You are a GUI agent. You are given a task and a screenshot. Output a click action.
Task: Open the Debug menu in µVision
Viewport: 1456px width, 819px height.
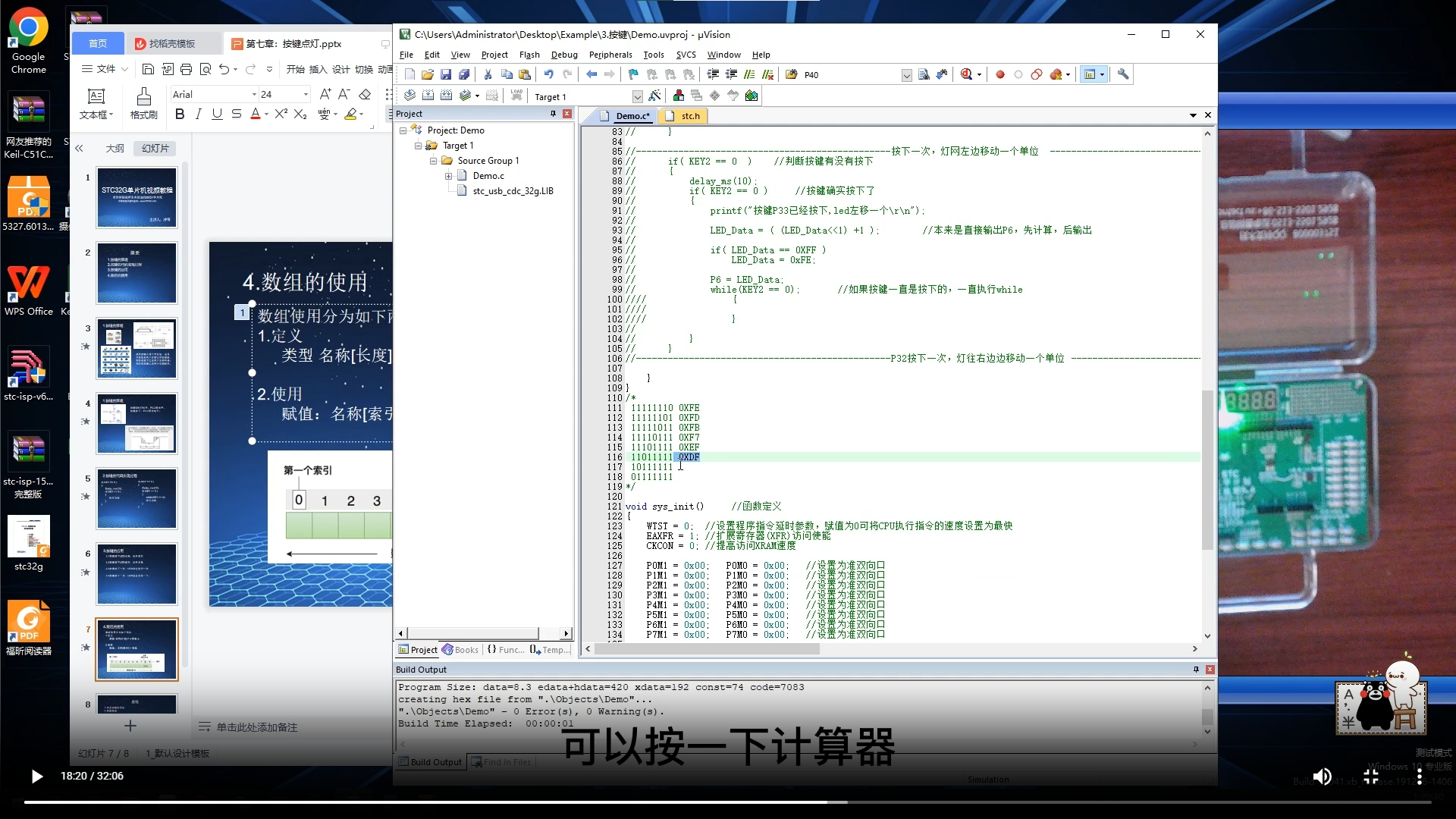(x=564, y=55)
